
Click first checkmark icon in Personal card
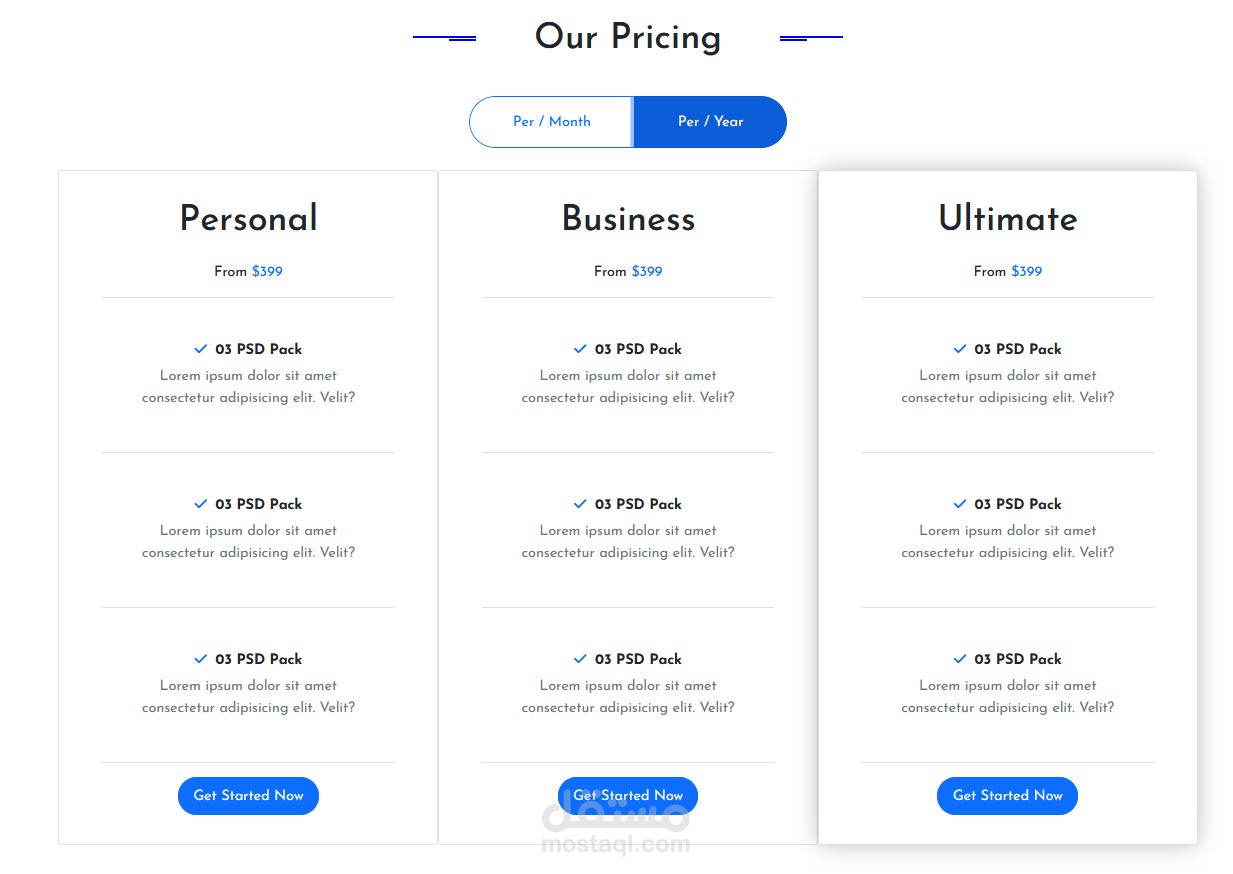(200, 349)
